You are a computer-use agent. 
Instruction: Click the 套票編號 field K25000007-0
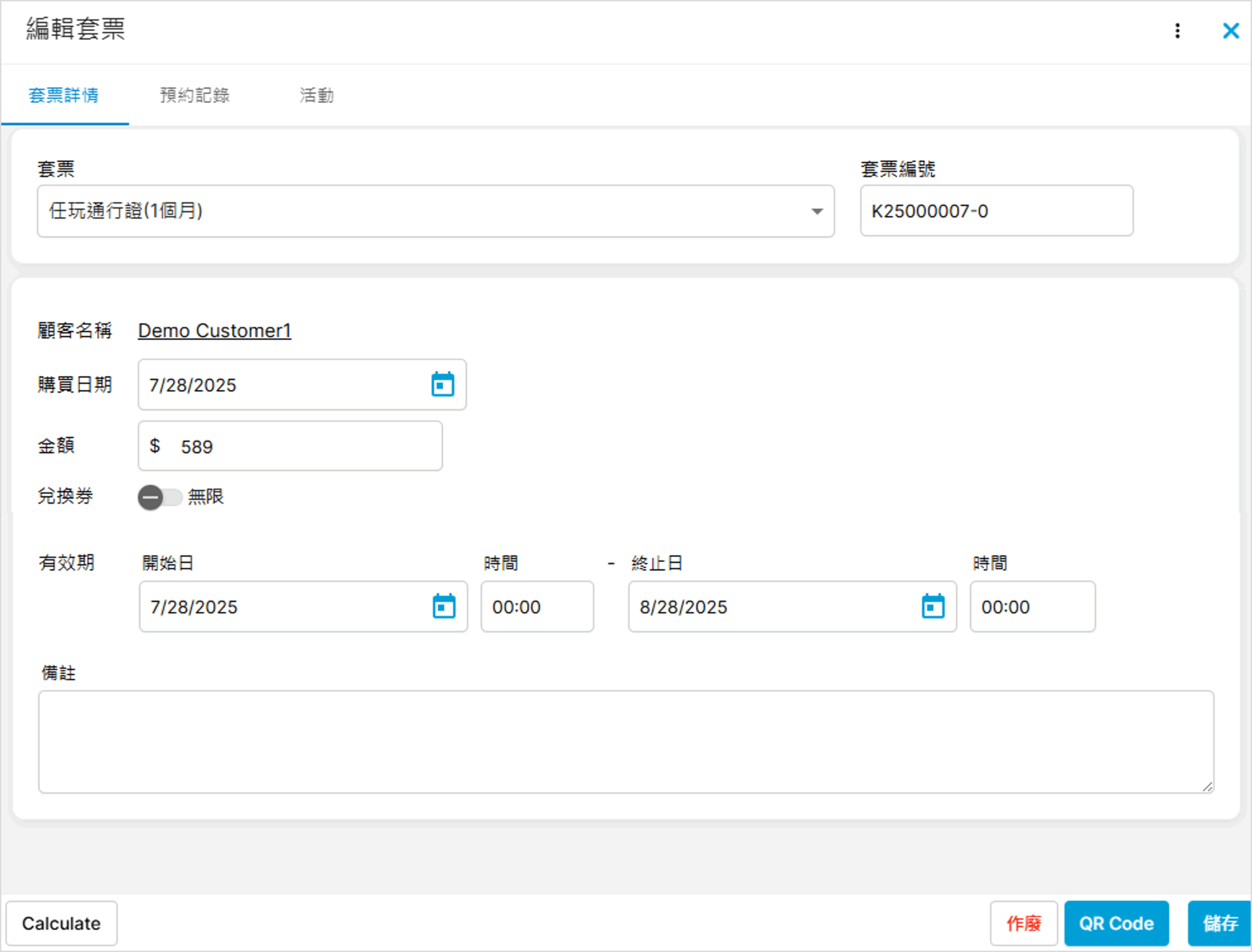pyautogui.click(x=996, y=211)
